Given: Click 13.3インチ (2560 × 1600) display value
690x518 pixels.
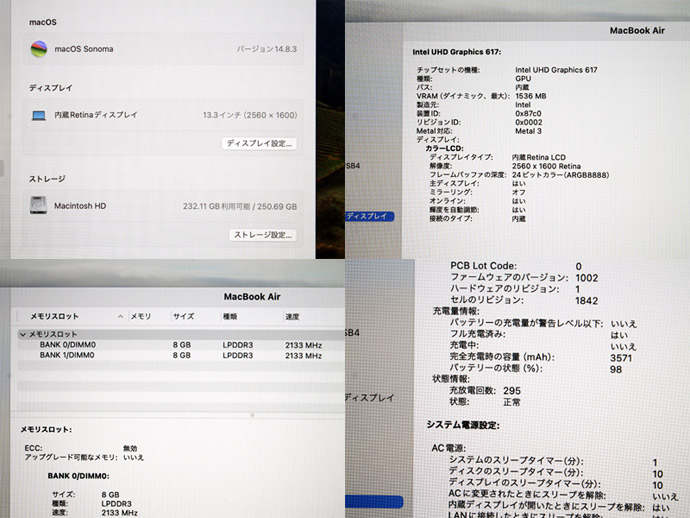Looking at the screenshot, I should pyautogui.click(x=250, y=115).
